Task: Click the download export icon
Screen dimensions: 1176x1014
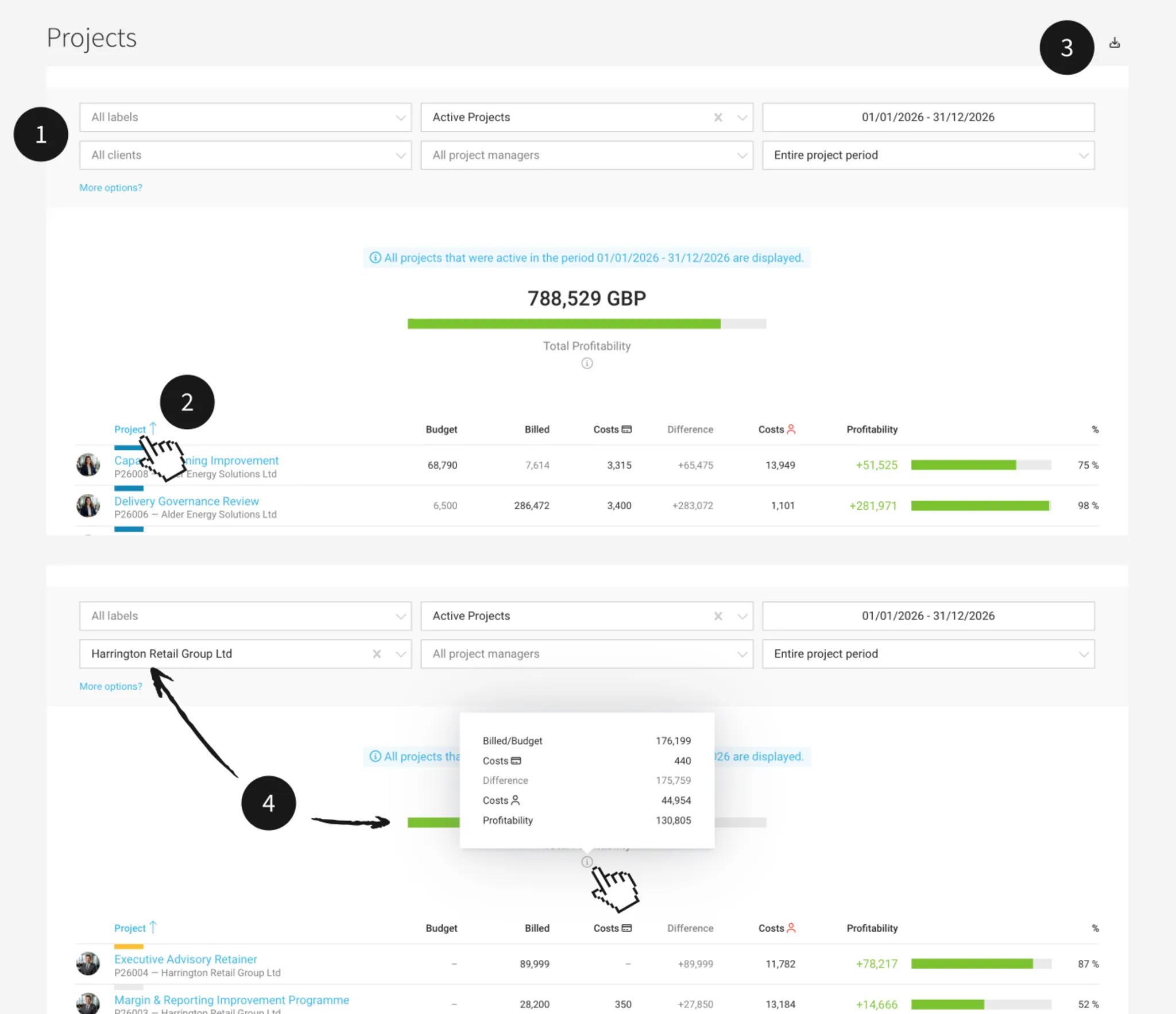Action: [1114, 43]
